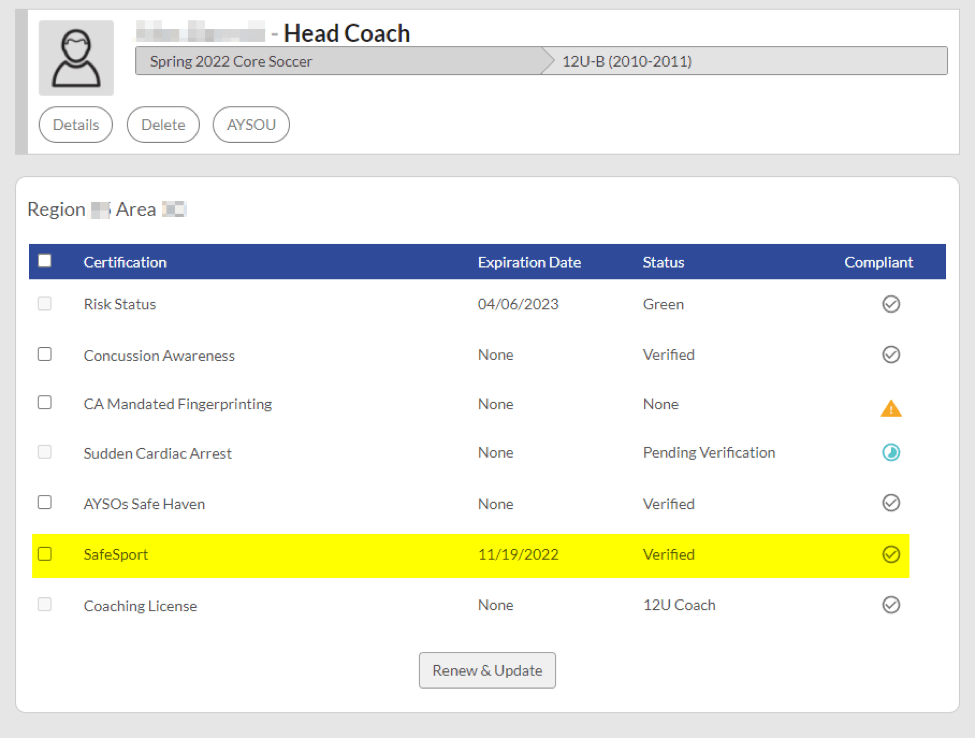
Task: Click the Pending Verification status text
Action: coord(709,453)
